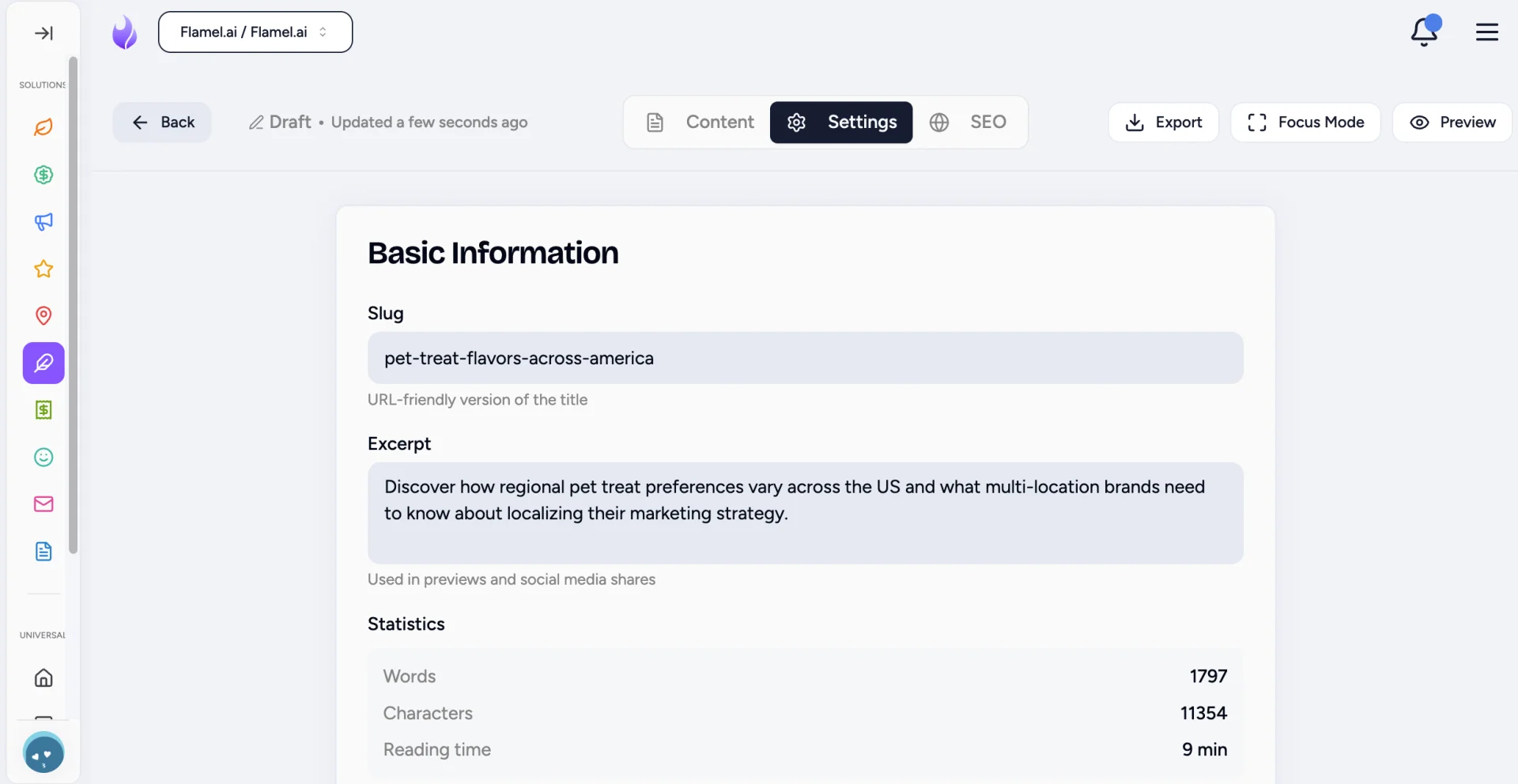Viewport: 1518px width, 784px height.
Task: Click the Reading time value 9 min
Action: 1204,749
